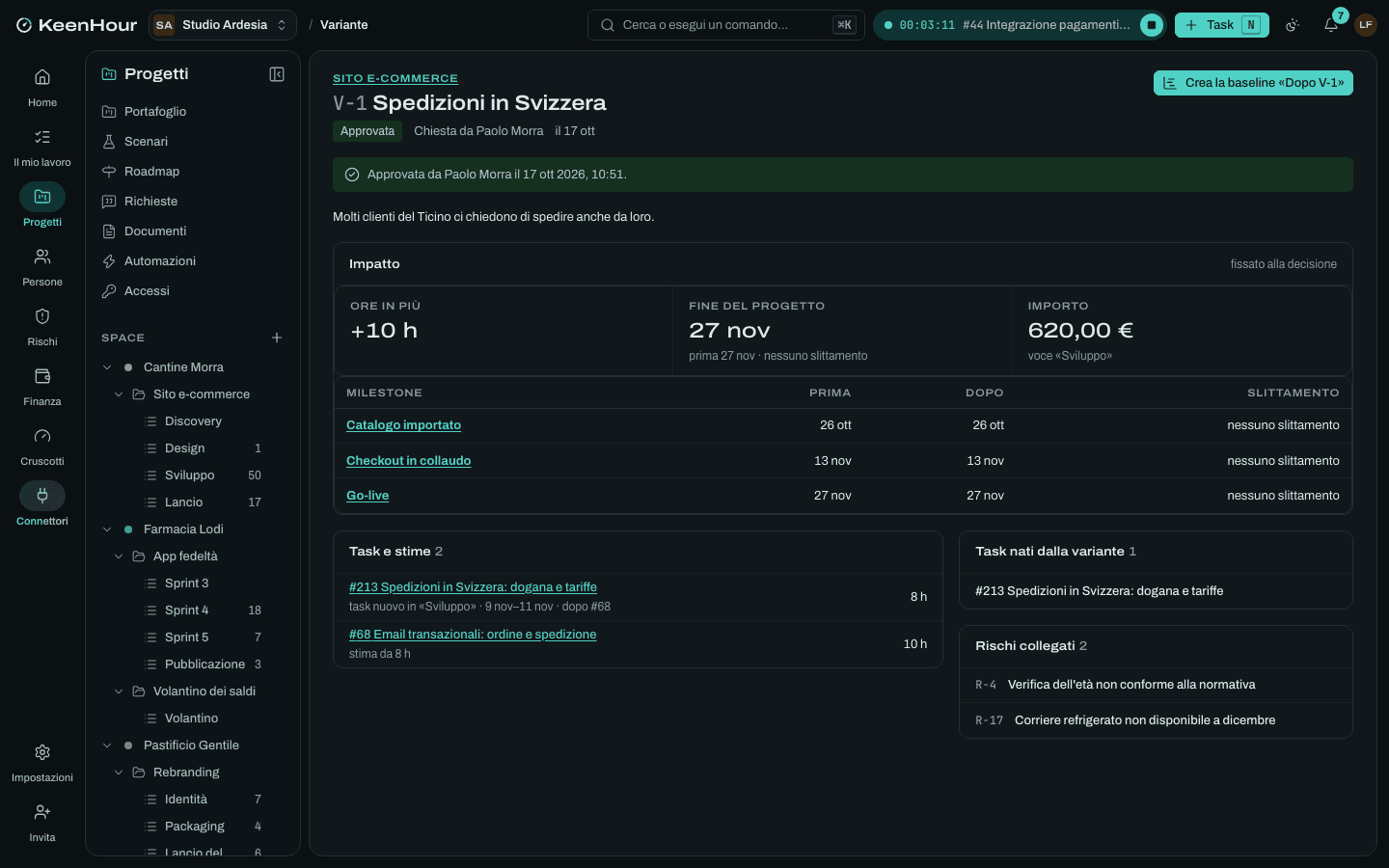Open Go-live milestone link
1389x868 pixels.
click(x=368, y=496)
